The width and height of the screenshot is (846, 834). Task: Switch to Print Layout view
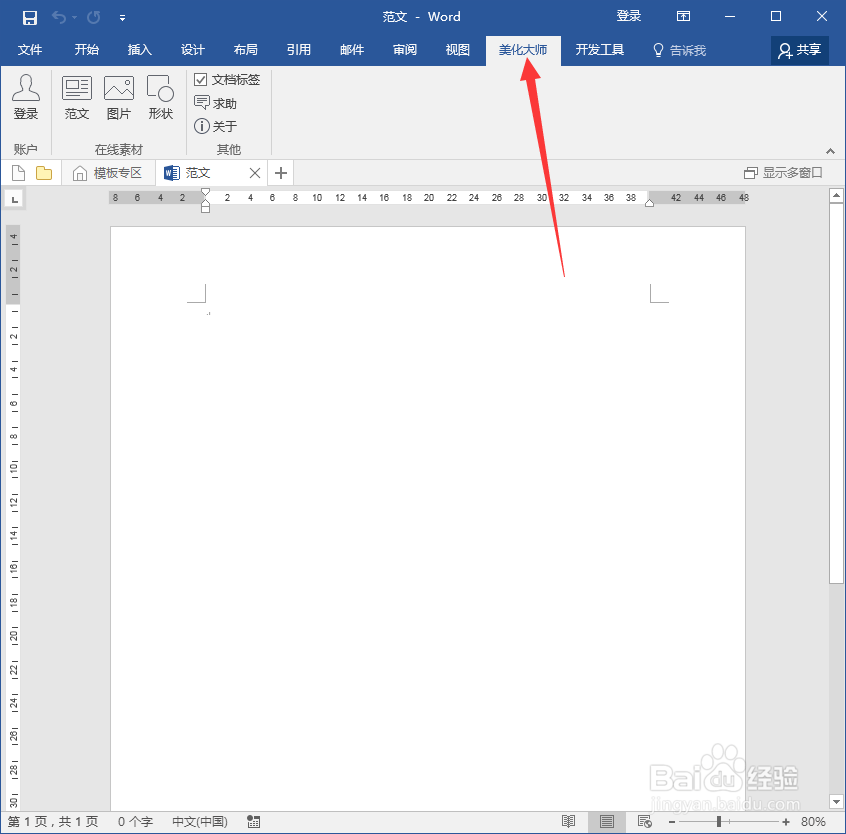click(607, 822)
